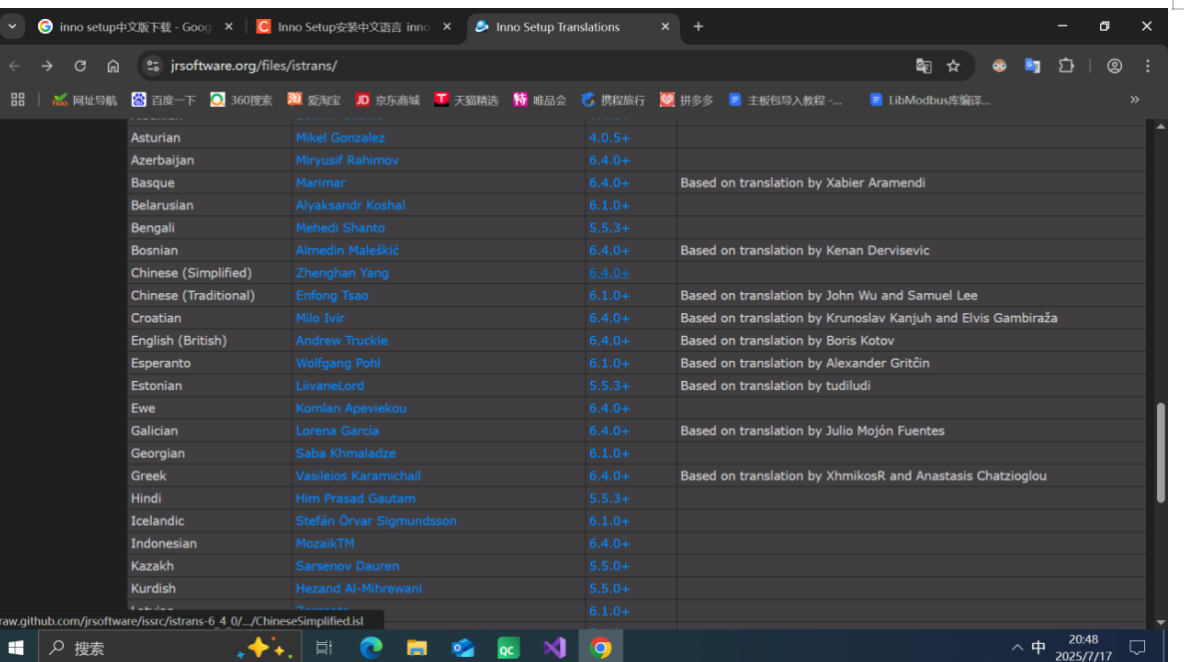Open the Extensions puzzle icon
Viewport: 1184px width, 662px height.
pos(1066,66)
